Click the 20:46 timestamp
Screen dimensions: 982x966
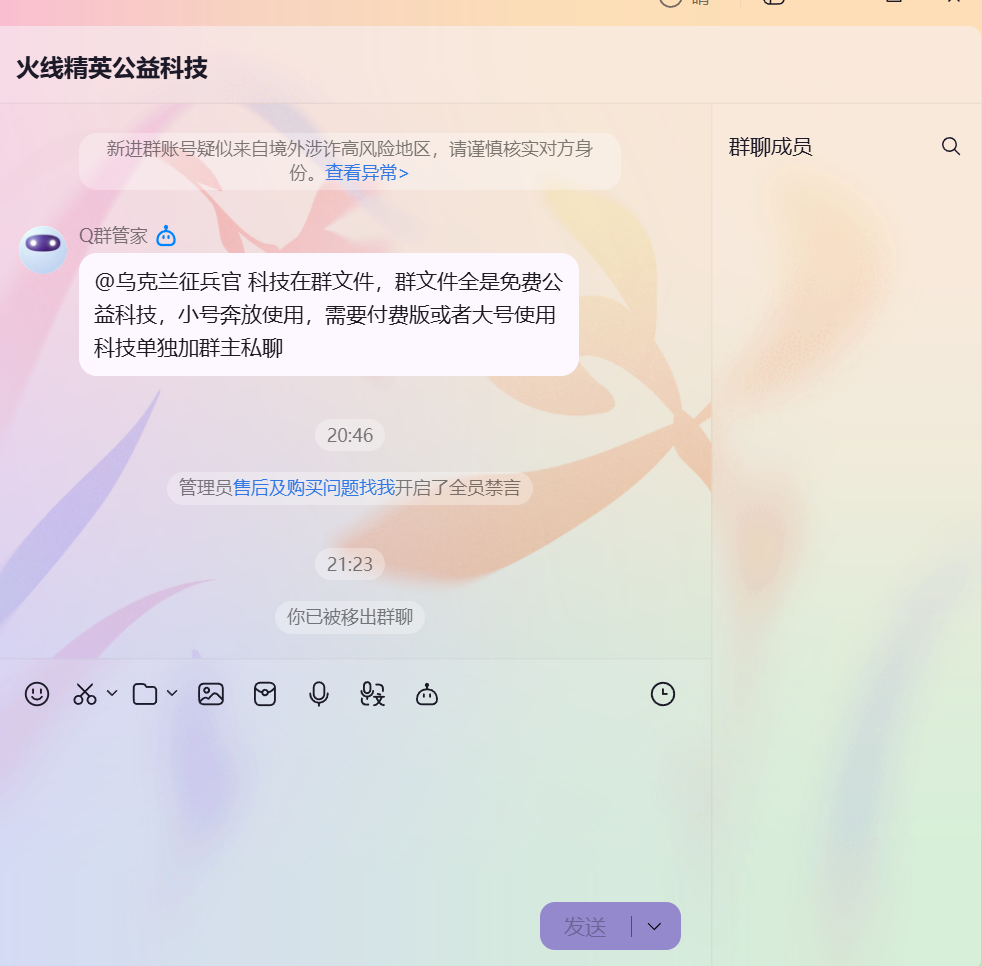tap(349, 435)
